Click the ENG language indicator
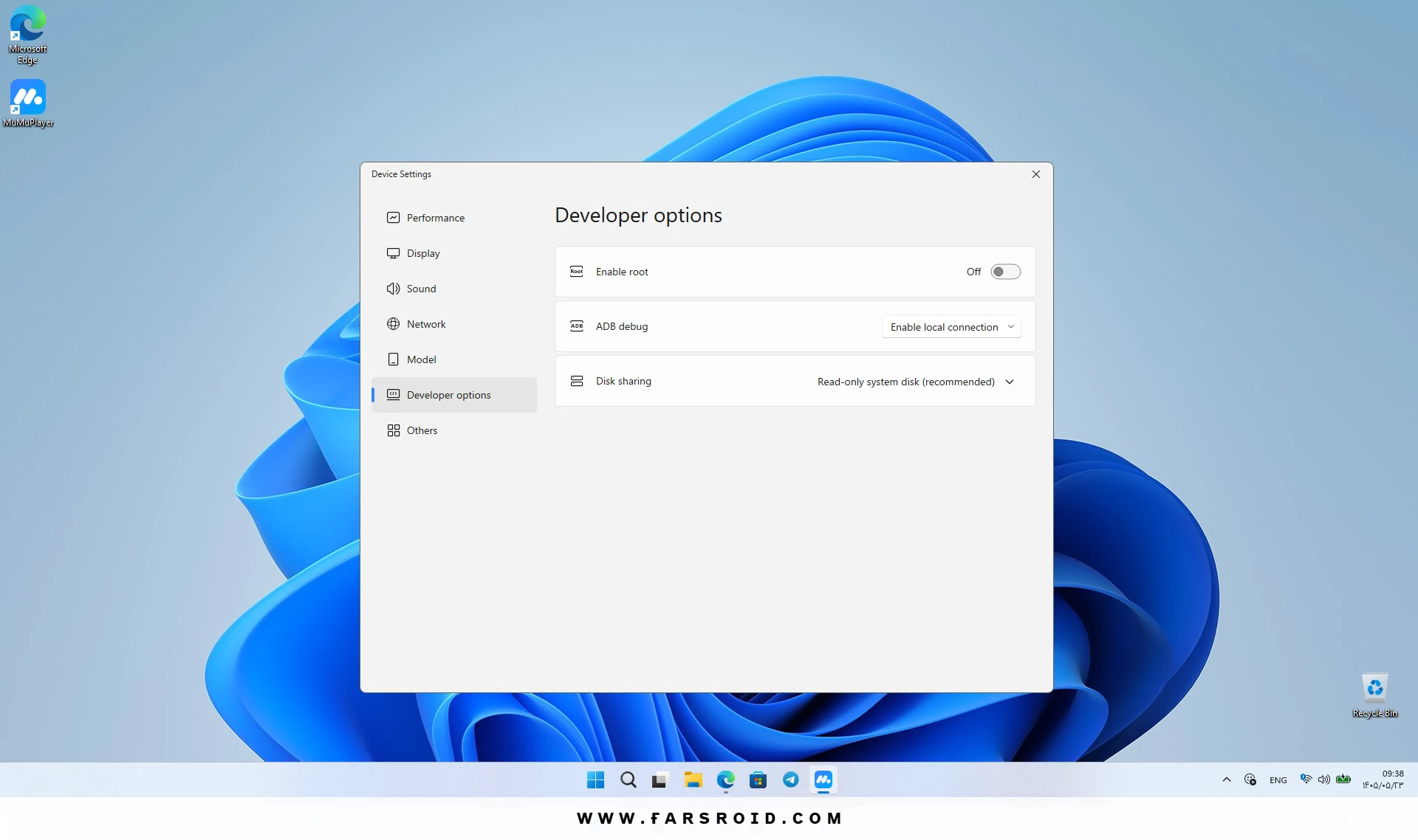Viewport: 1418px width, 840px height. tap(1278, 780)
